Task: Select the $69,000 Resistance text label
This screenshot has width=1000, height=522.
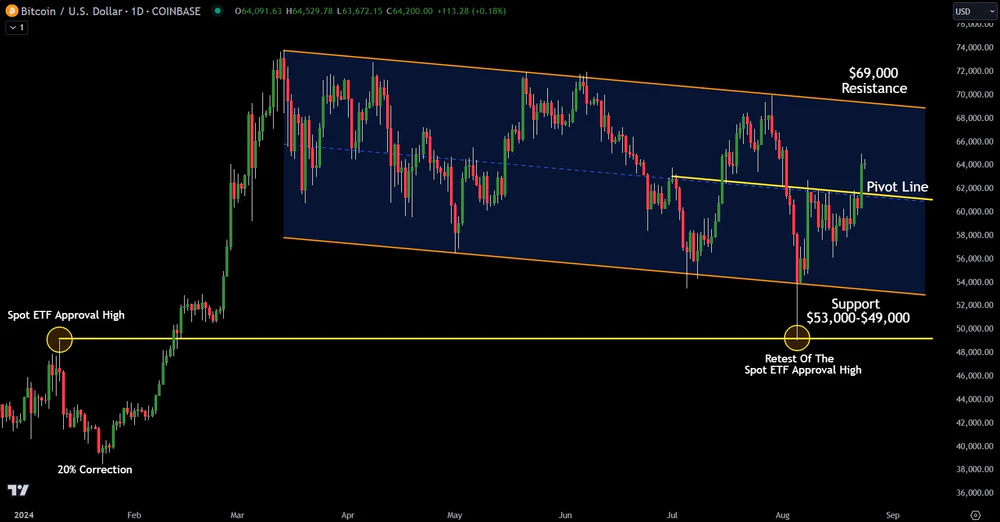Action: click(873, 81)
